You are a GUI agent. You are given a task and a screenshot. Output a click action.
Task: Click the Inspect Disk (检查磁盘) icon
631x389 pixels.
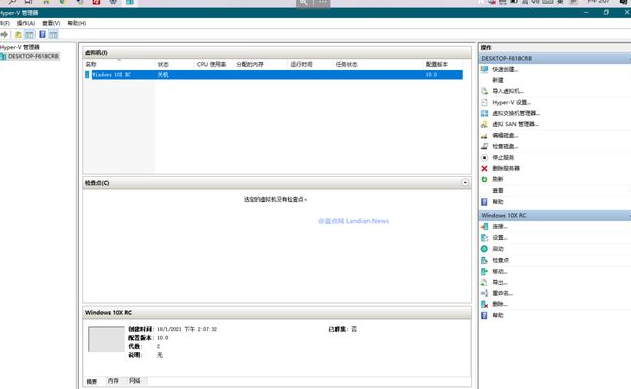(485, 146)
